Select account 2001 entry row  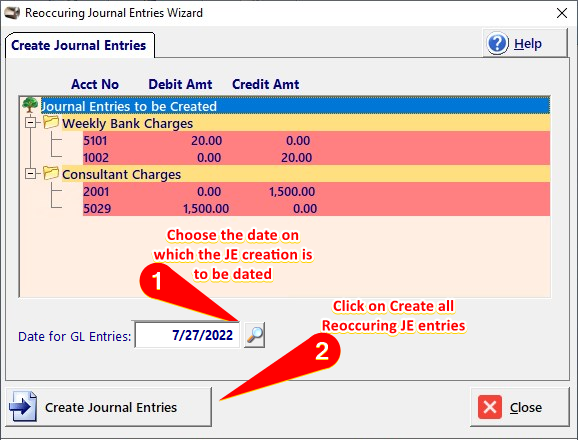pyautogui.click(x=316, y=191)
